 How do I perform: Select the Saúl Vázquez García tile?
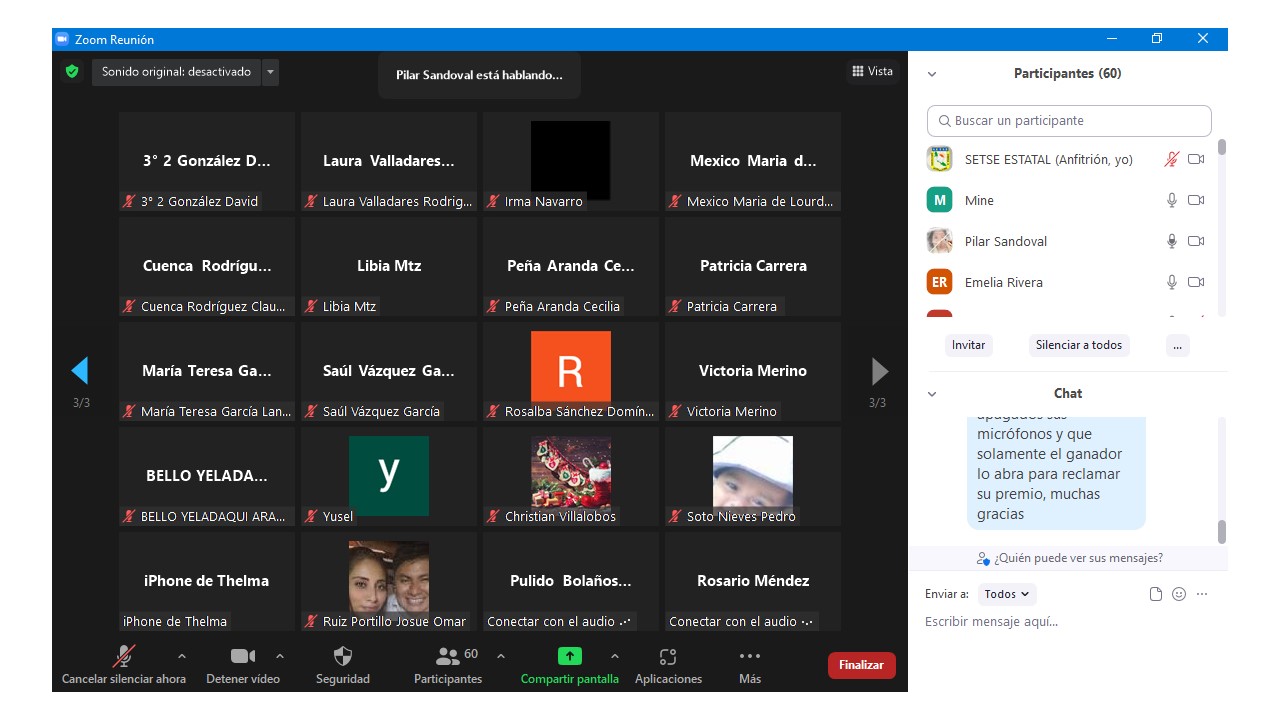(x=389, y=371)
